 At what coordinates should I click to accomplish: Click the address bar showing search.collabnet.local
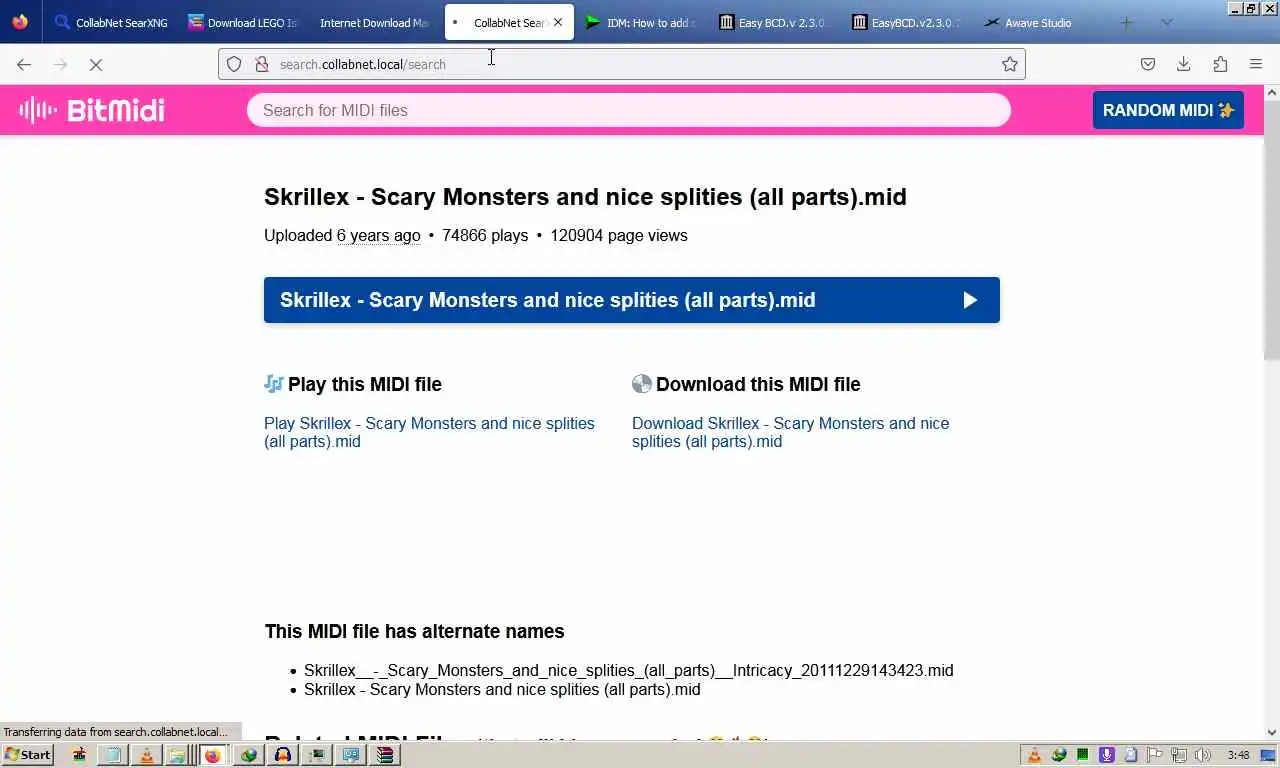622,64
